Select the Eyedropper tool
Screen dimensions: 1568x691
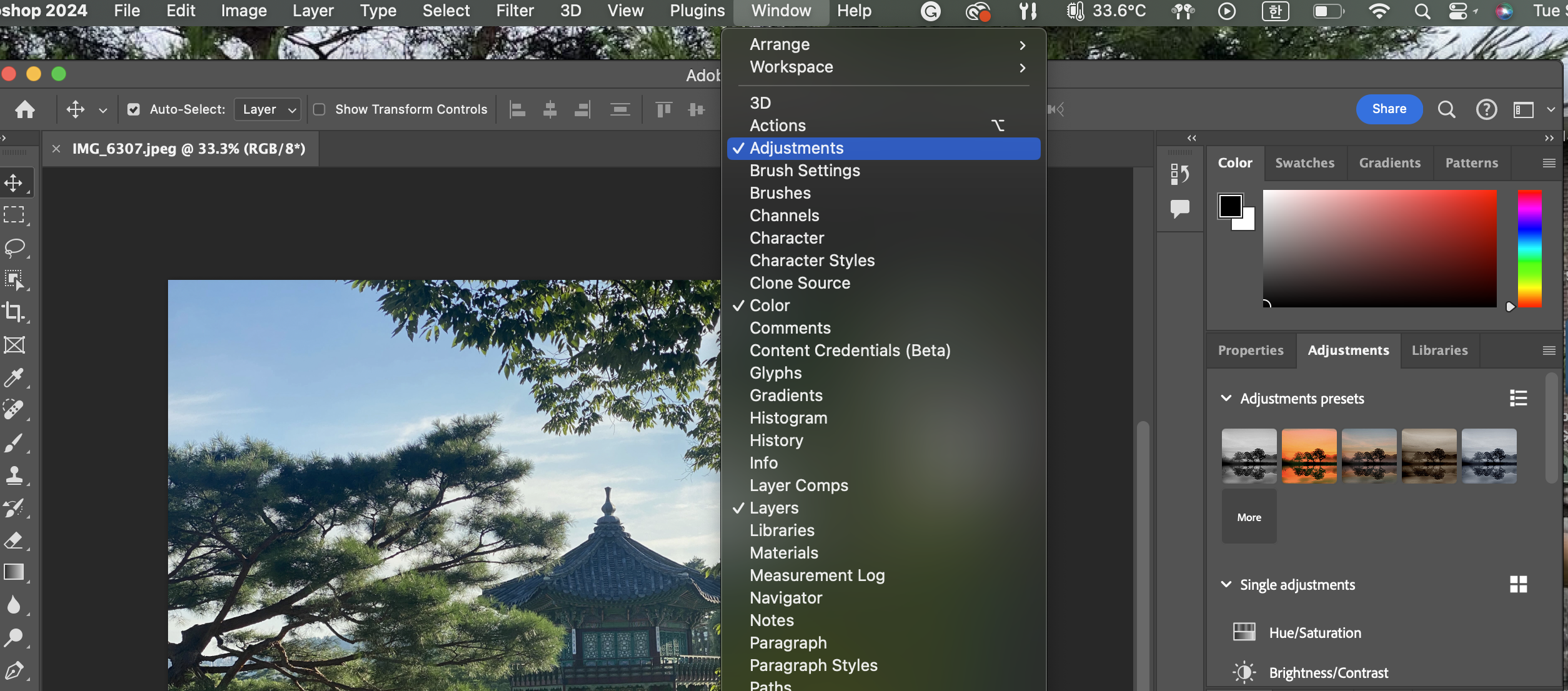pyautogui.click(x=14, y=377)
